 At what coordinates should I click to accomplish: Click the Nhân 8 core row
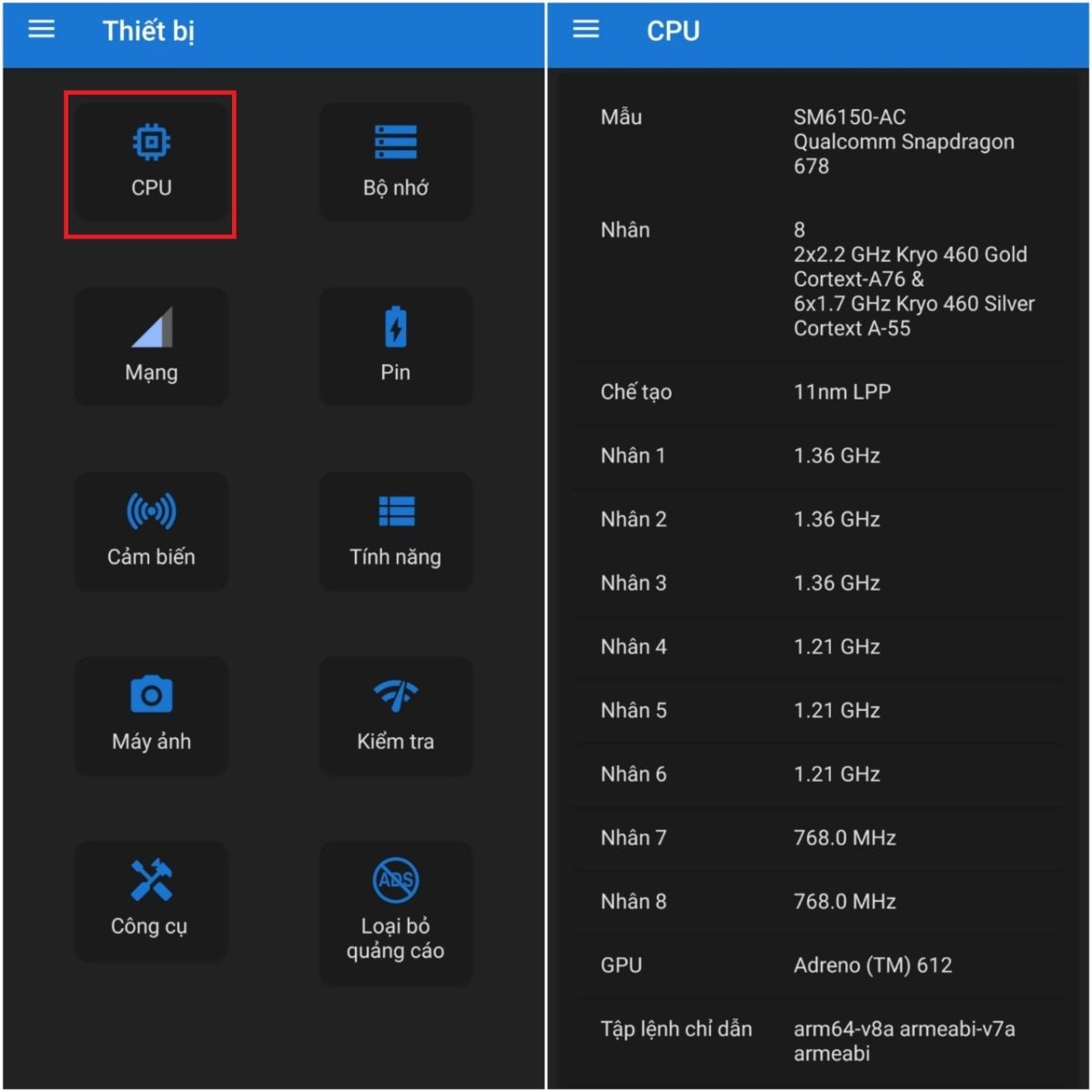819,901
